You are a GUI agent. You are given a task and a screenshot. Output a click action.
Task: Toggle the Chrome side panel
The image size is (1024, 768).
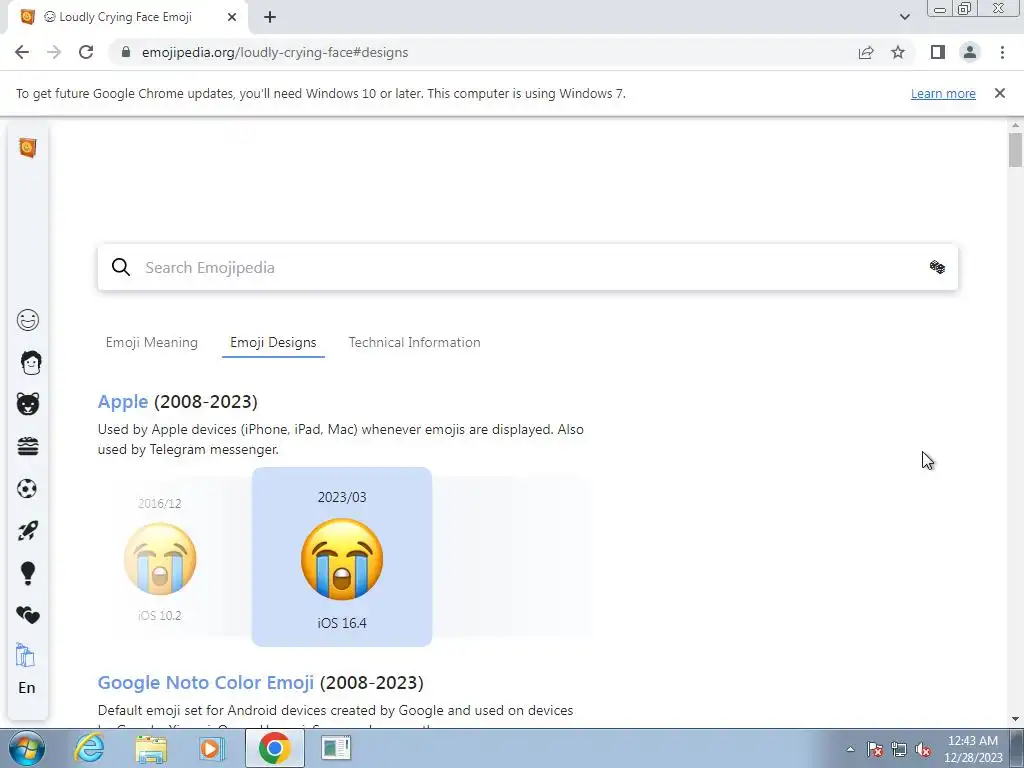[938, 52]
